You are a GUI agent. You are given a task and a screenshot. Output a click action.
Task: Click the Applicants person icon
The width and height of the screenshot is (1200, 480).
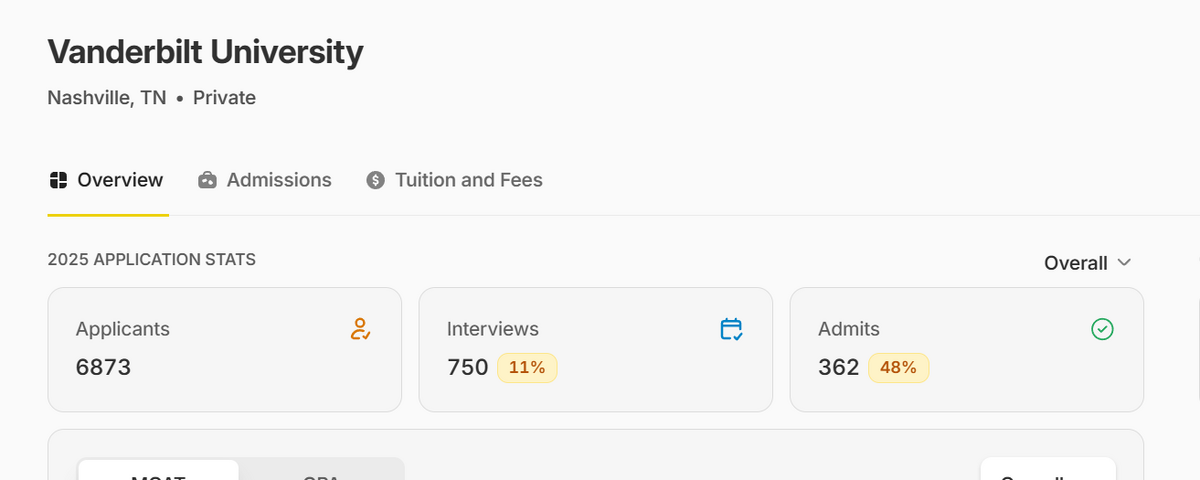tap(361, 329)
